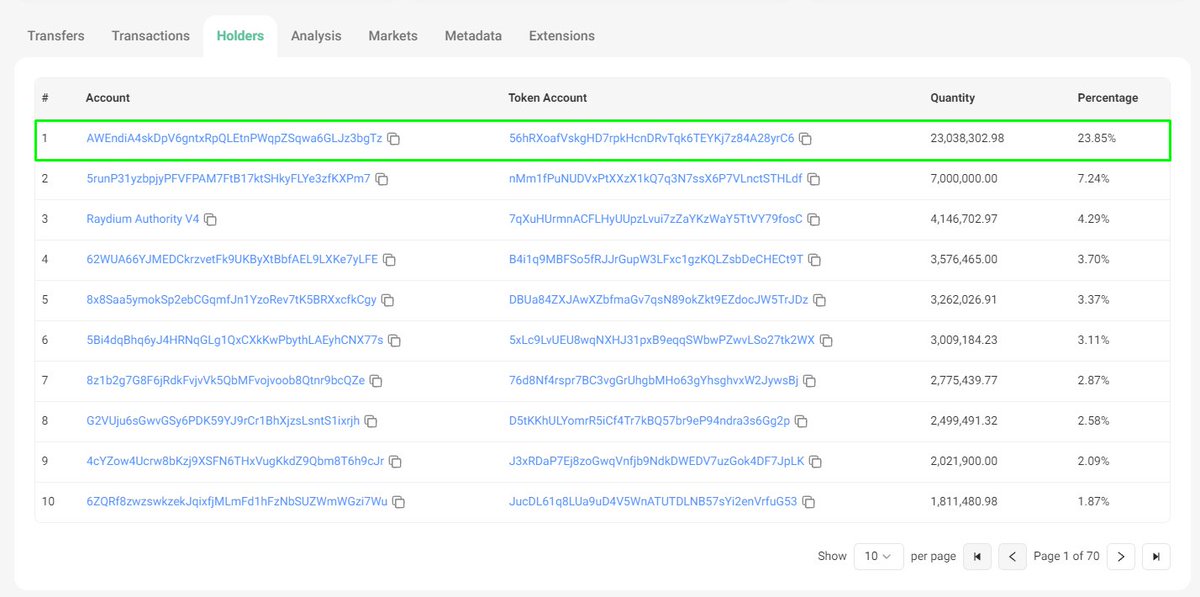Jump to the last page of holders
1200x597 pixels.
click(x=1157, y=556)
